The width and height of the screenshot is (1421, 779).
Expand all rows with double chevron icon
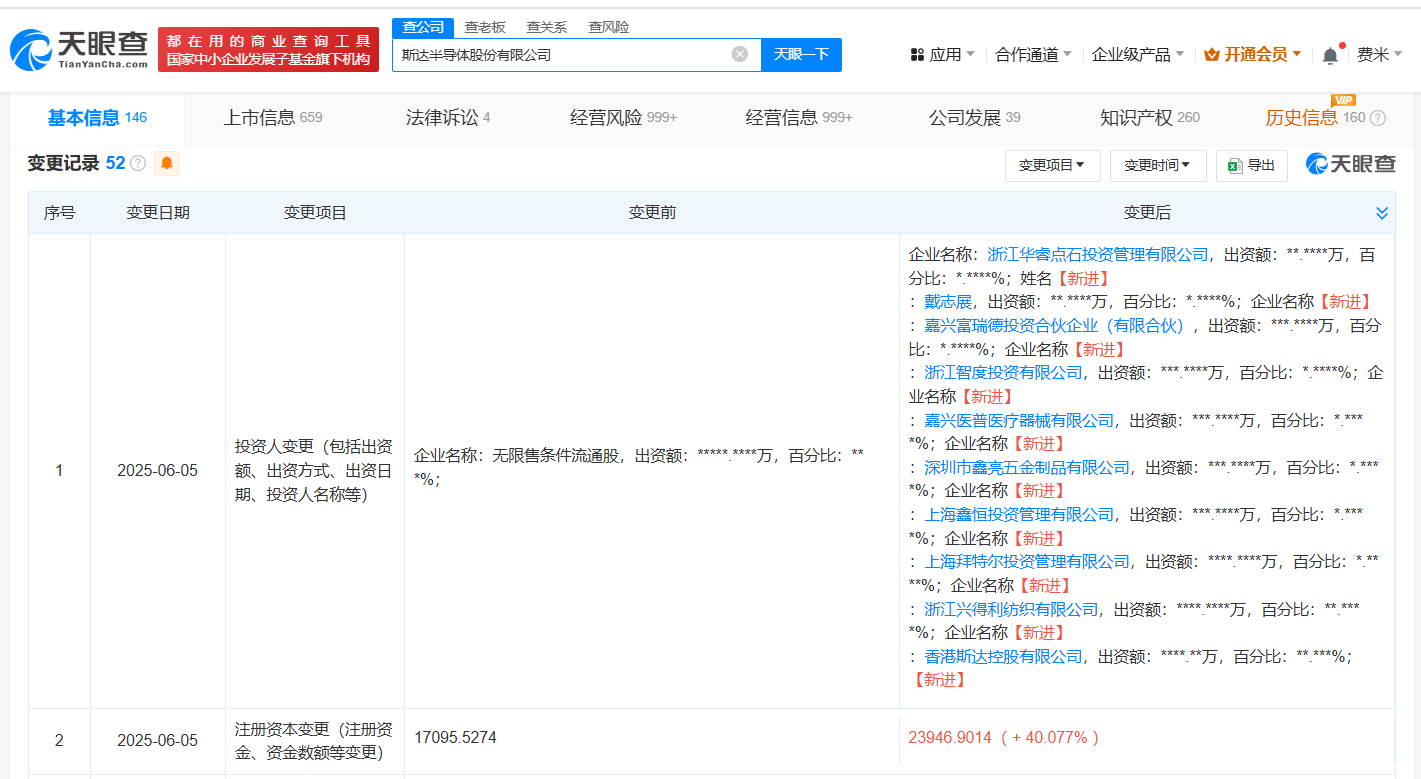click(x=1382, y=213)
